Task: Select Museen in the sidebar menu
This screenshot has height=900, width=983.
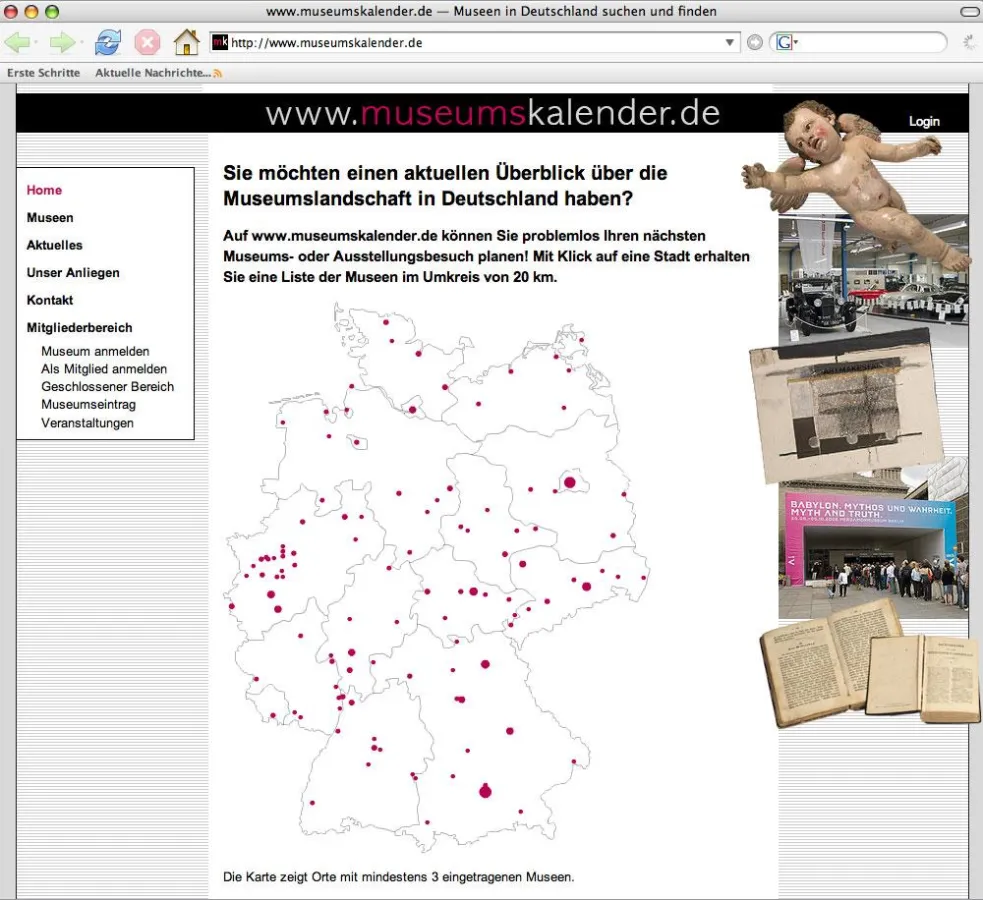Action: point(50,217)
